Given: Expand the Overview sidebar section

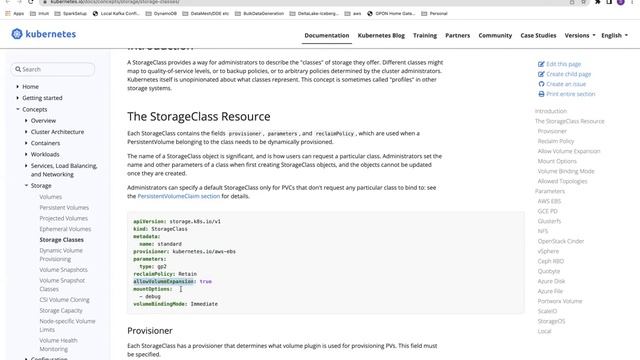Looking at the screenshot, I should pyautogui.click(x=26, y=121).
